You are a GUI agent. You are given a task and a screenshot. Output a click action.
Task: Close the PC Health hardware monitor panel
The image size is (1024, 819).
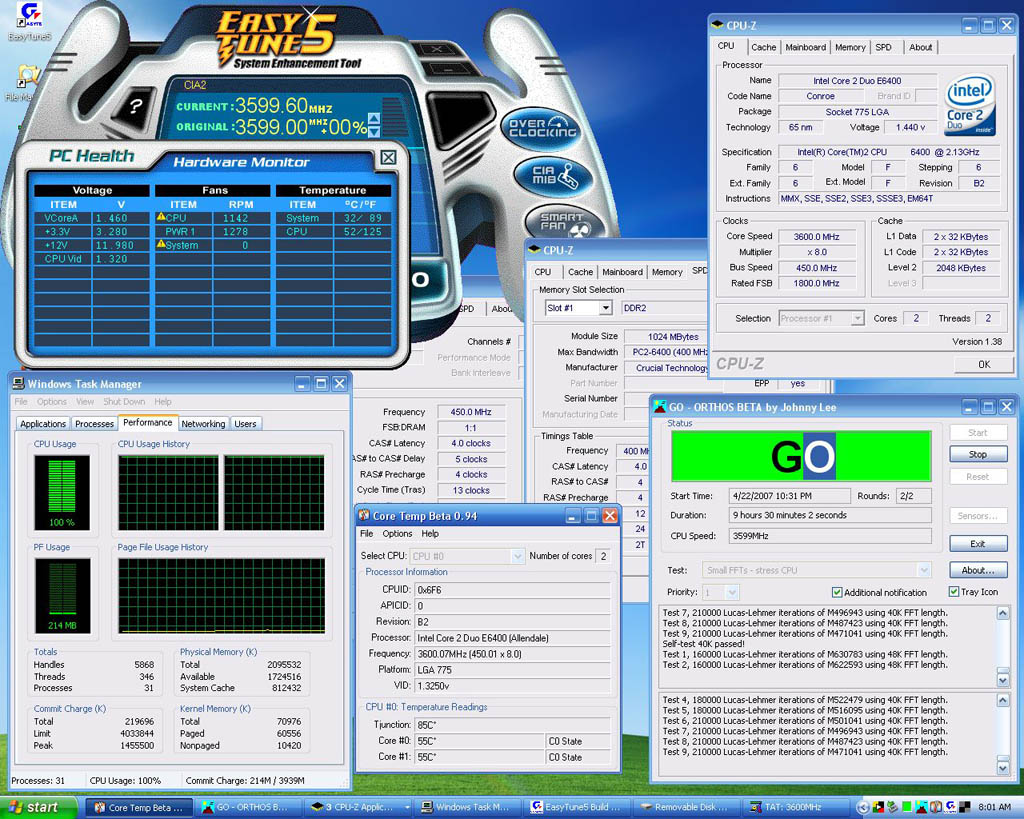[388, 157]
